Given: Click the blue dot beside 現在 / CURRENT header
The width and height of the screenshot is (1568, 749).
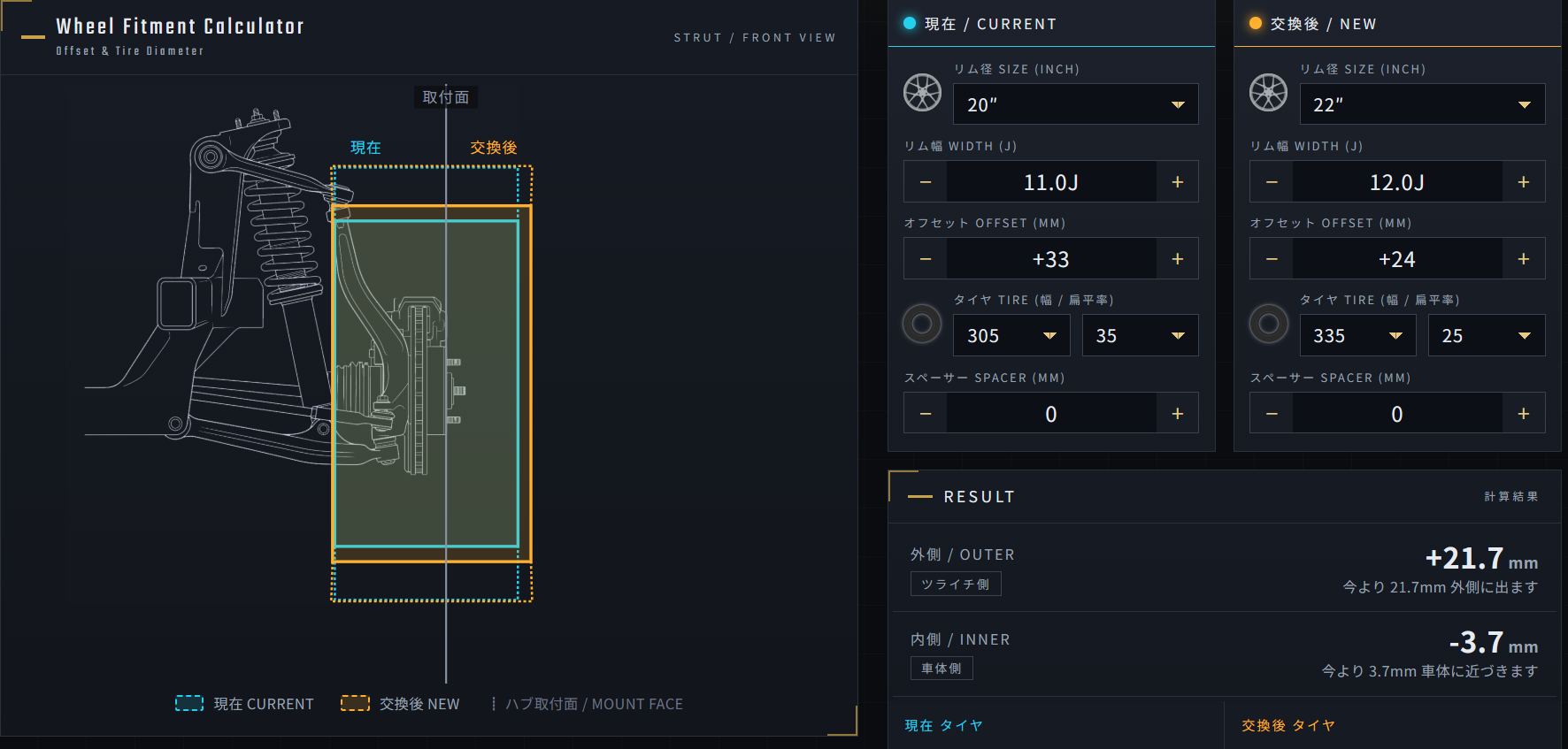Looking at the screenshot, I should pos(909,23).
